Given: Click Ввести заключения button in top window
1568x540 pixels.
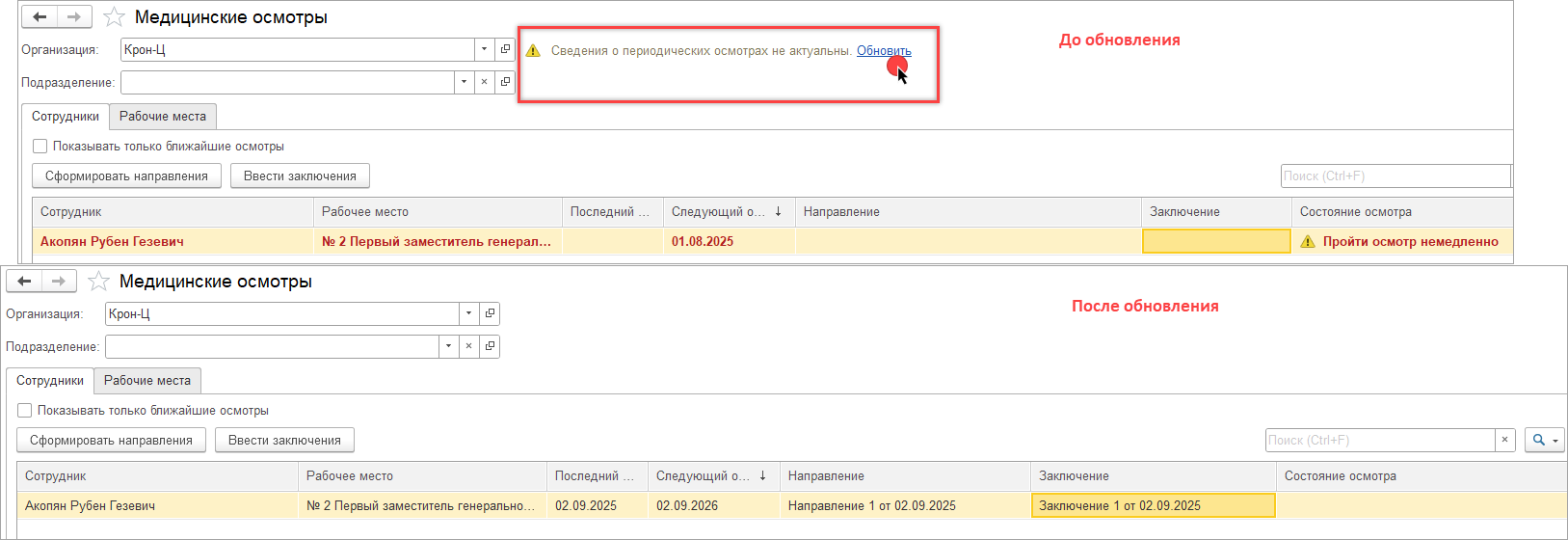Looking at the screenshot, I should tap(300, 175).
